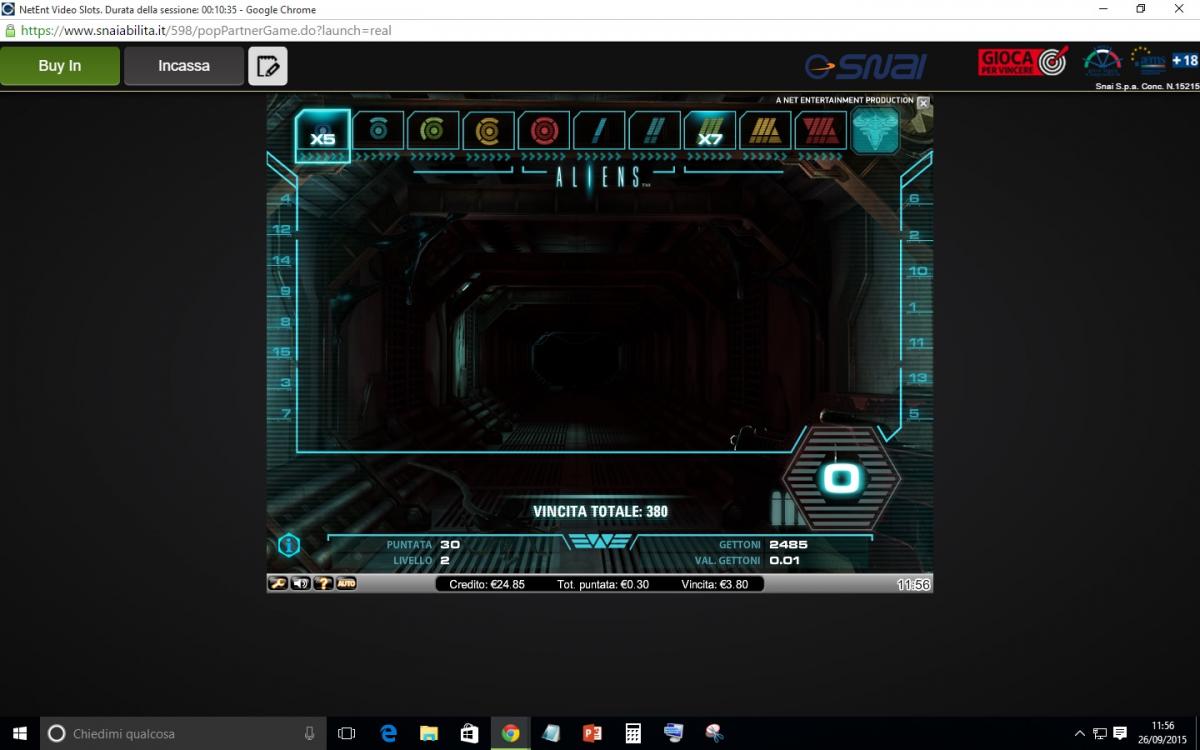
Task: Select payline number 10 marker
Action: click(918, 271)
